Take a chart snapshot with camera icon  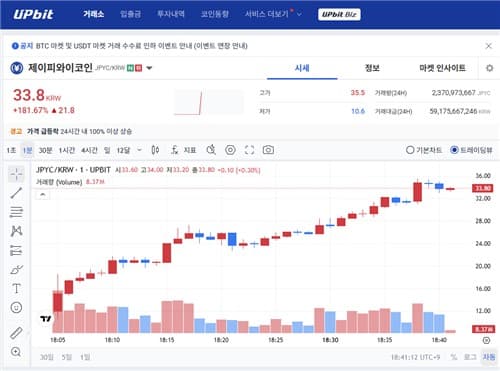click(268, 150)
